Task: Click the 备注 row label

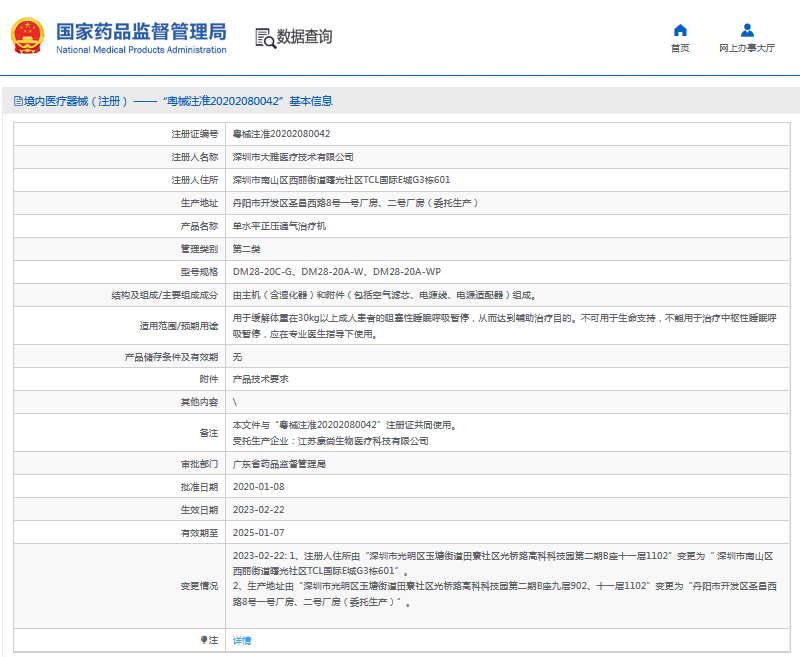Action: pyautogui.click(x=209, y=433)
